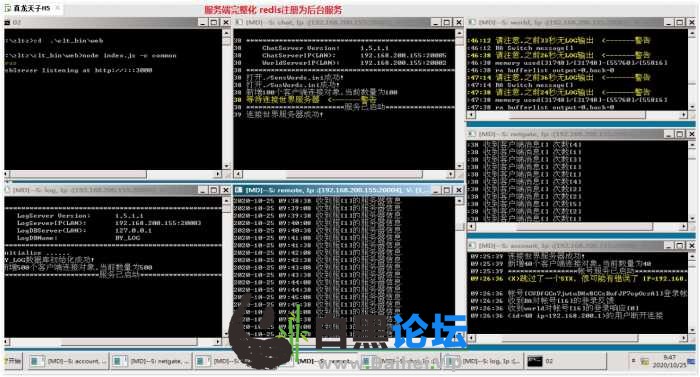Screen dimensions: 700x377
Task: Open the account server taskbar button
Action: pos(68,361)
